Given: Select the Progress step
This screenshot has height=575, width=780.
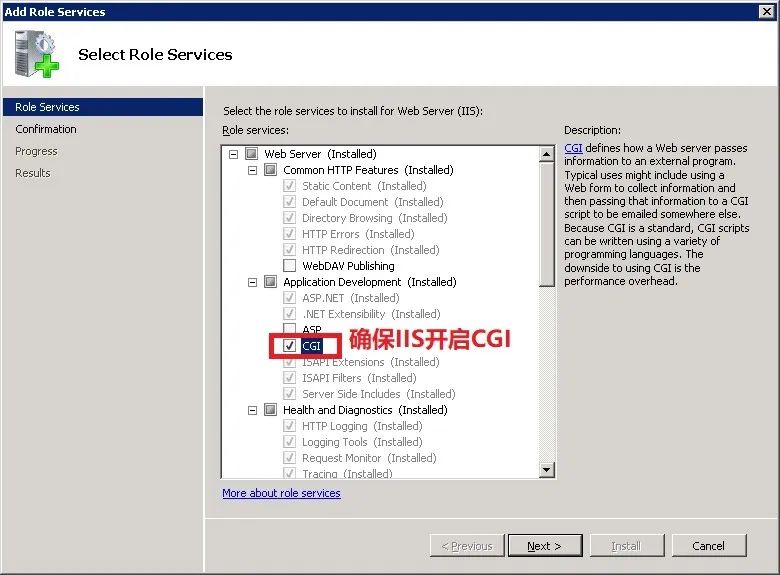Looking at the screenshot, I should tap(36, 151).
